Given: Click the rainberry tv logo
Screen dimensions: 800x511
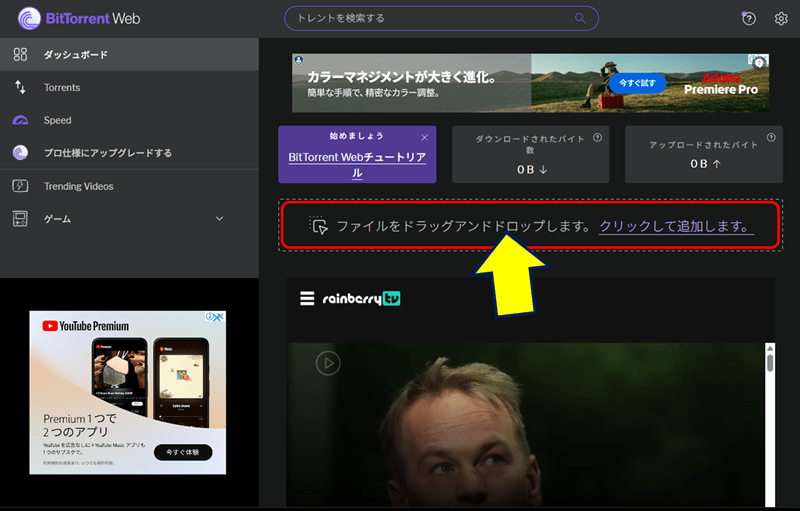Looking at the screenshot, I should coord(361,298).
